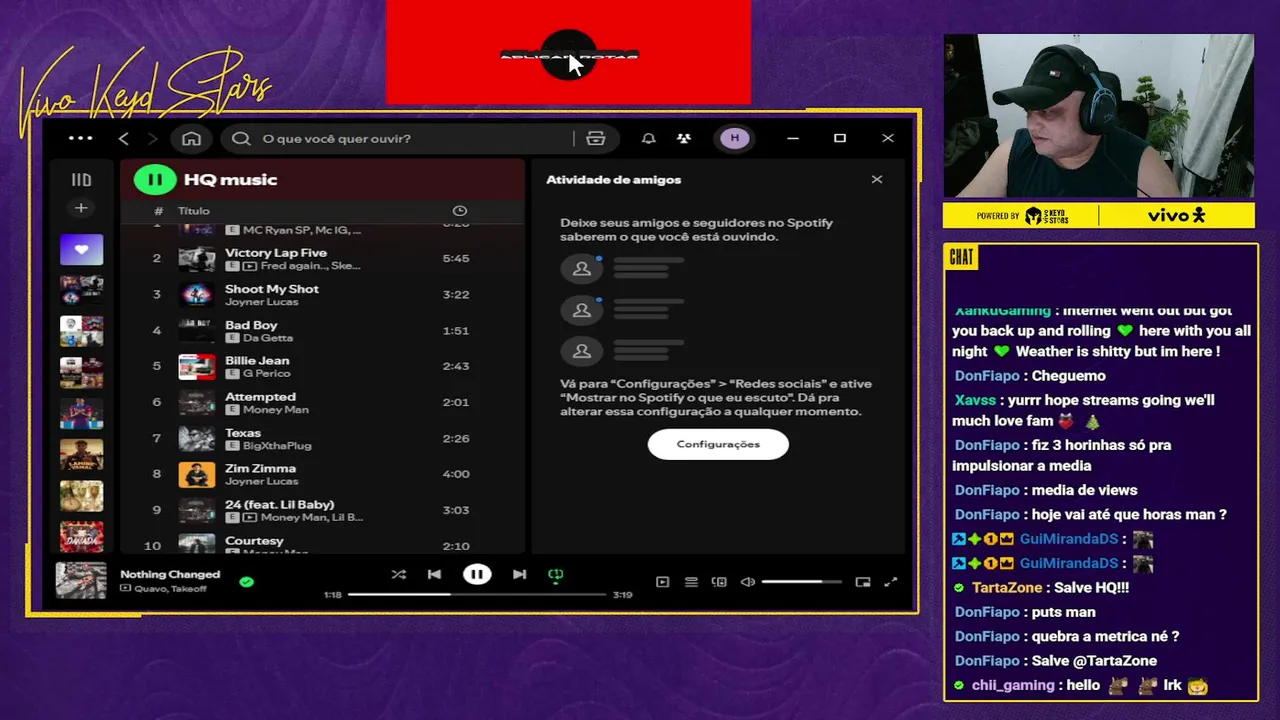Adjust the volume slider
This screenshot has width=1280, height=720.
801,582
